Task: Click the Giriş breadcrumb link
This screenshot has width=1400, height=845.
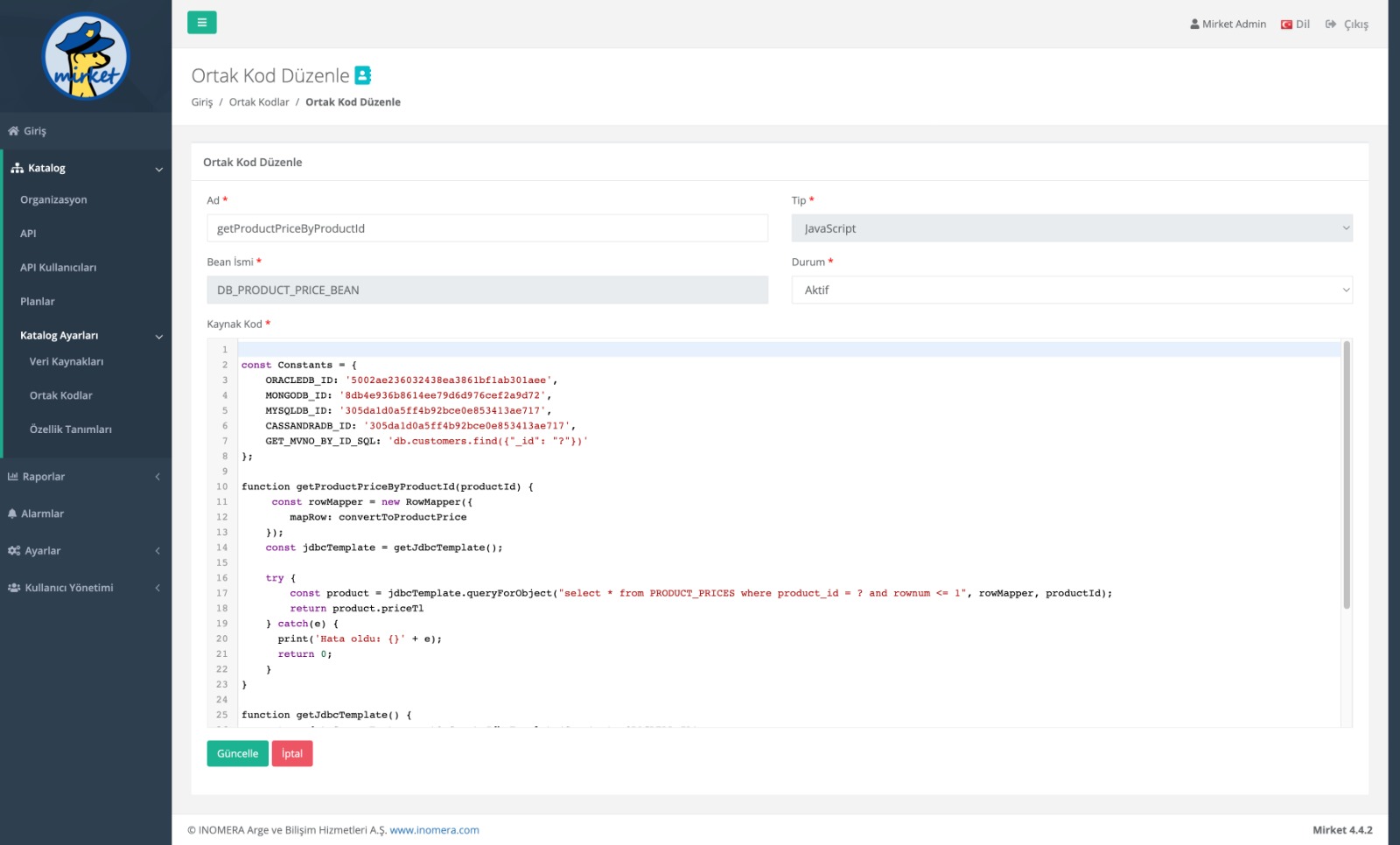Action: (202, 102)
